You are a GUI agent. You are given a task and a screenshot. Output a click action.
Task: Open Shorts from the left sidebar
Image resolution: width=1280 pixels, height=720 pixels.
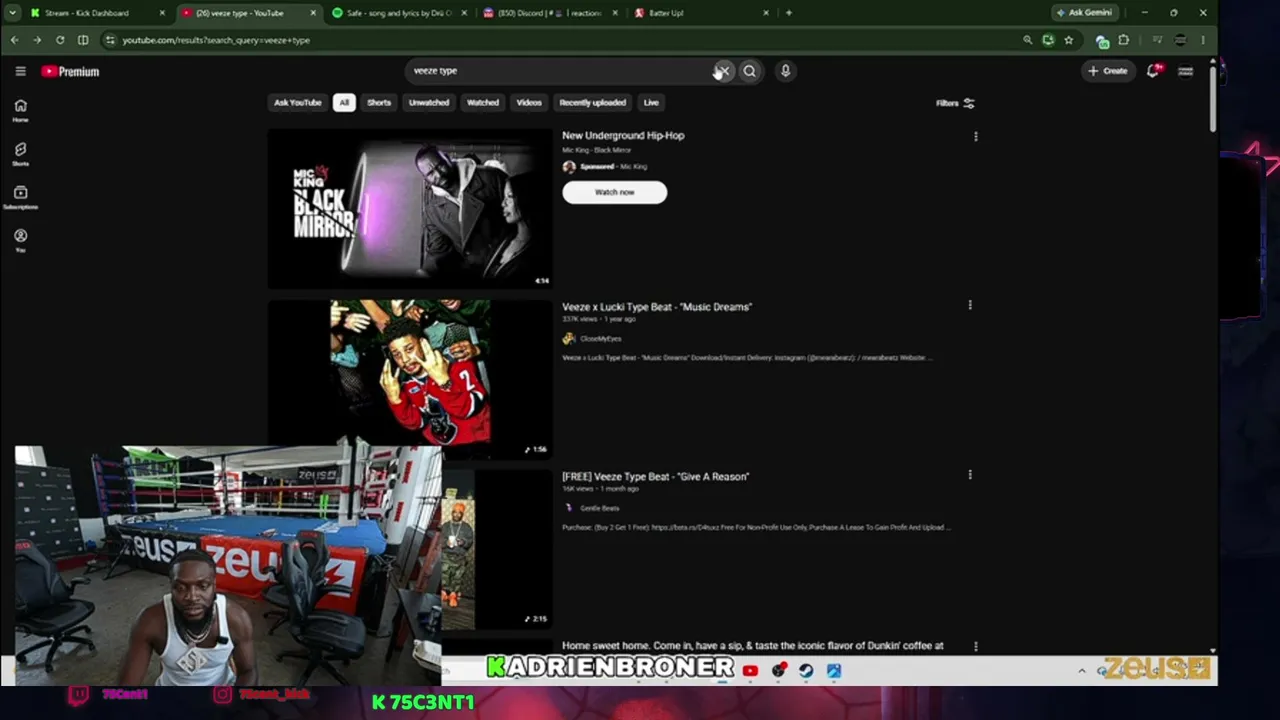20,153
